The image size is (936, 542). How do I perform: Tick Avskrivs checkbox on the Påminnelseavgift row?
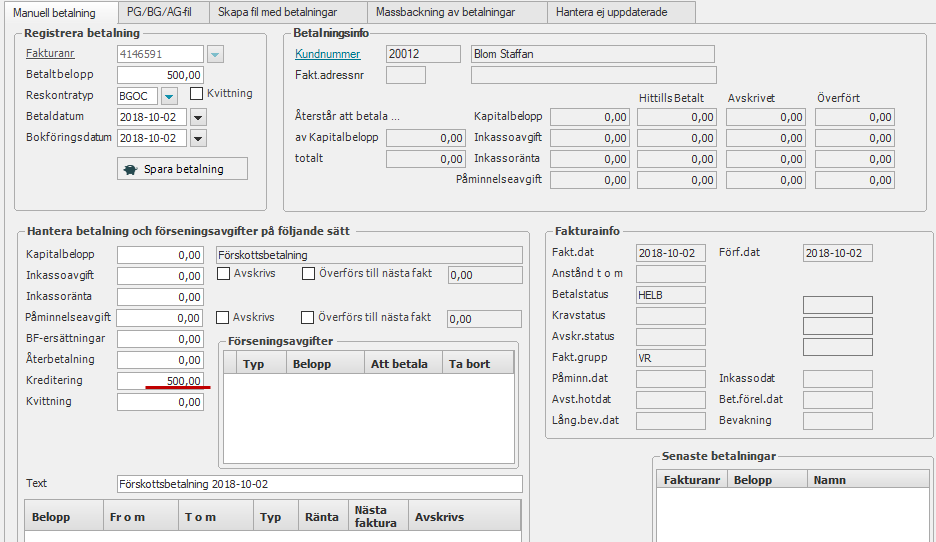224,317
